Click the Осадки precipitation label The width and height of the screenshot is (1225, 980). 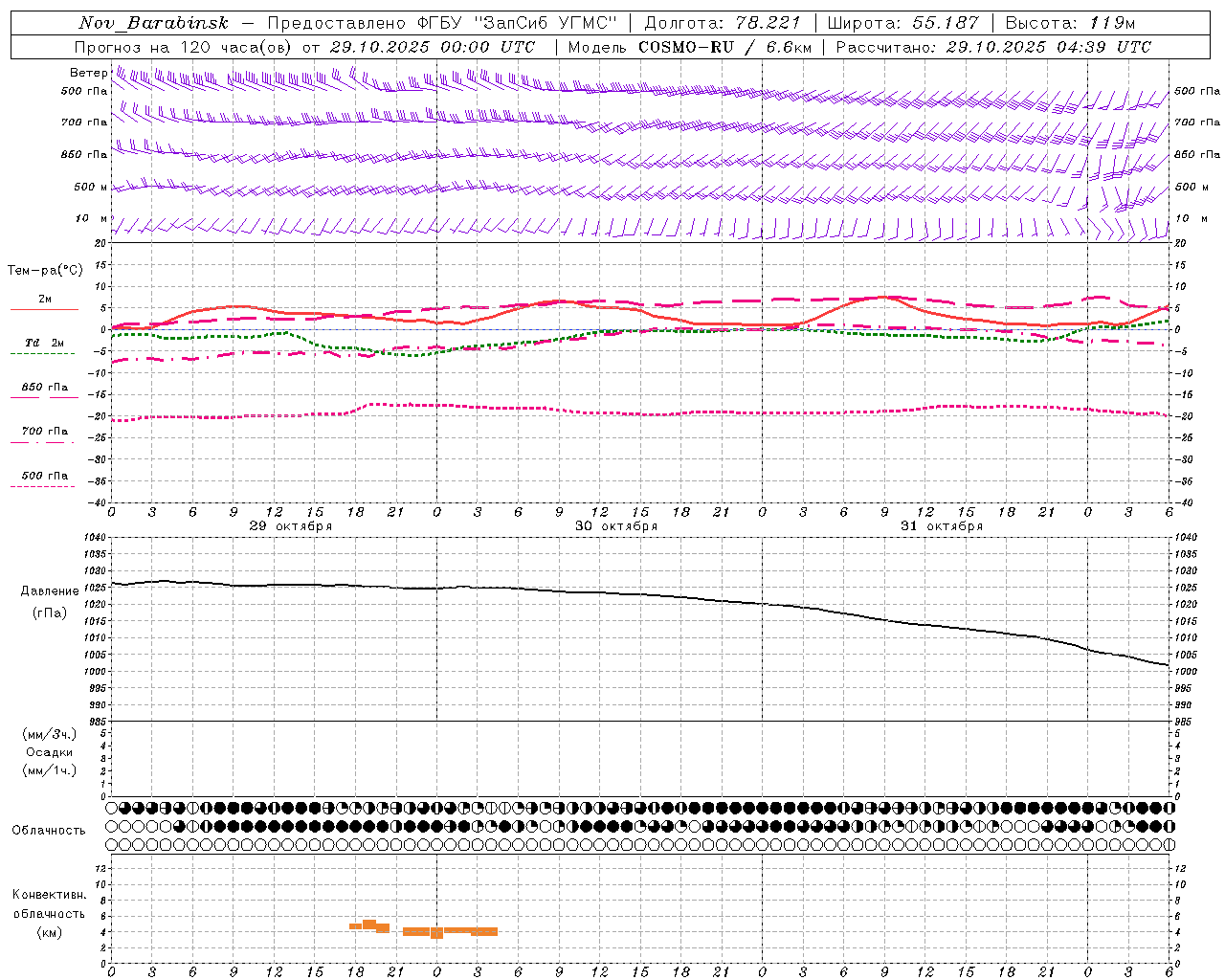pos(50,752)
